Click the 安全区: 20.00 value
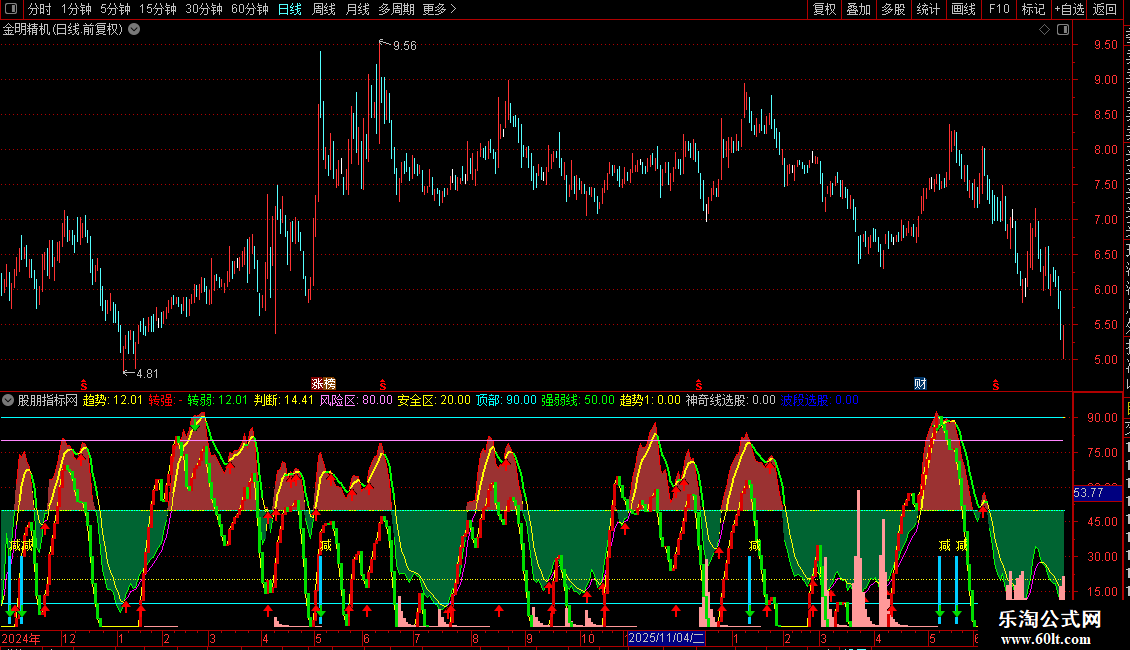Screen dimensions: 1130x650 tap(434, 400)
